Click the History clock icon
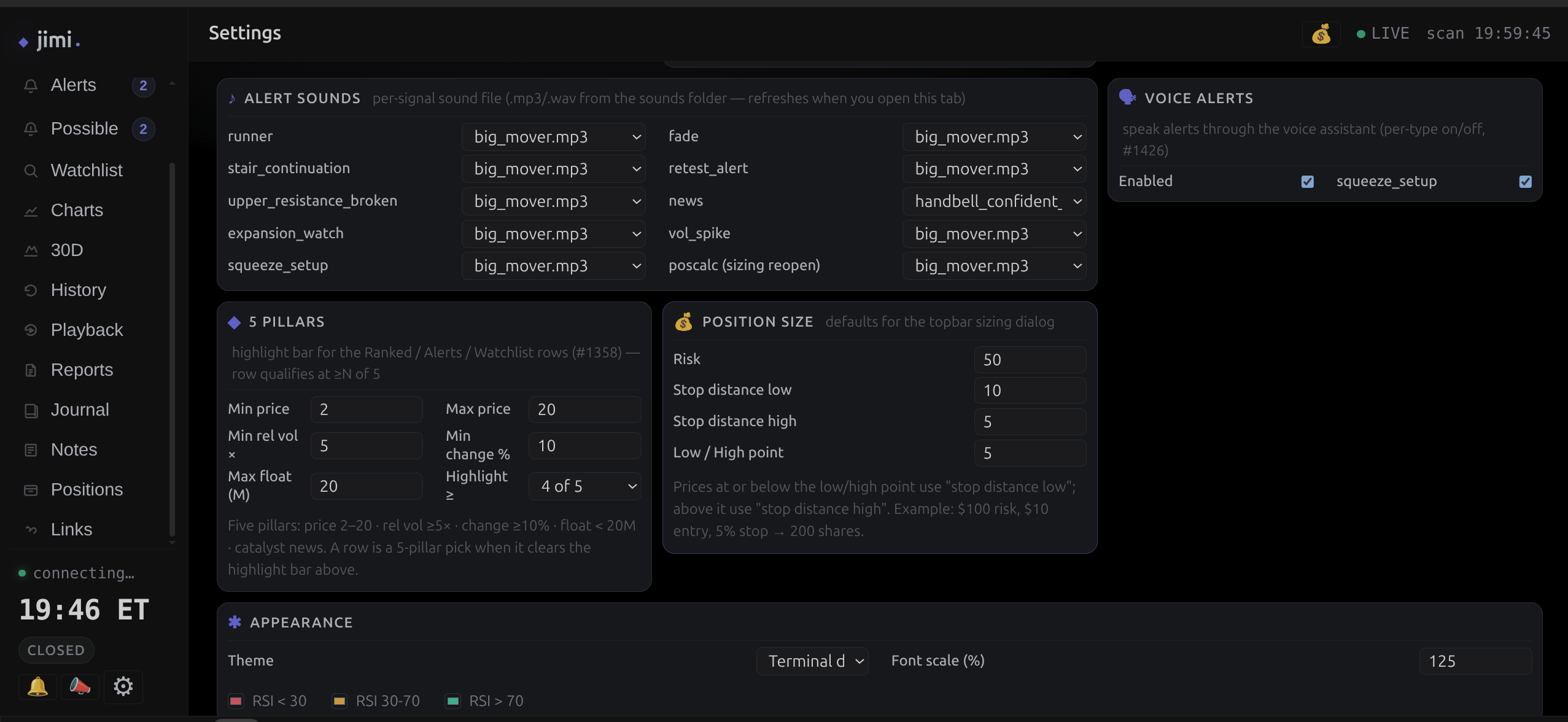Viewport: 1568px width, 722px height. click(x=31, y=290)
